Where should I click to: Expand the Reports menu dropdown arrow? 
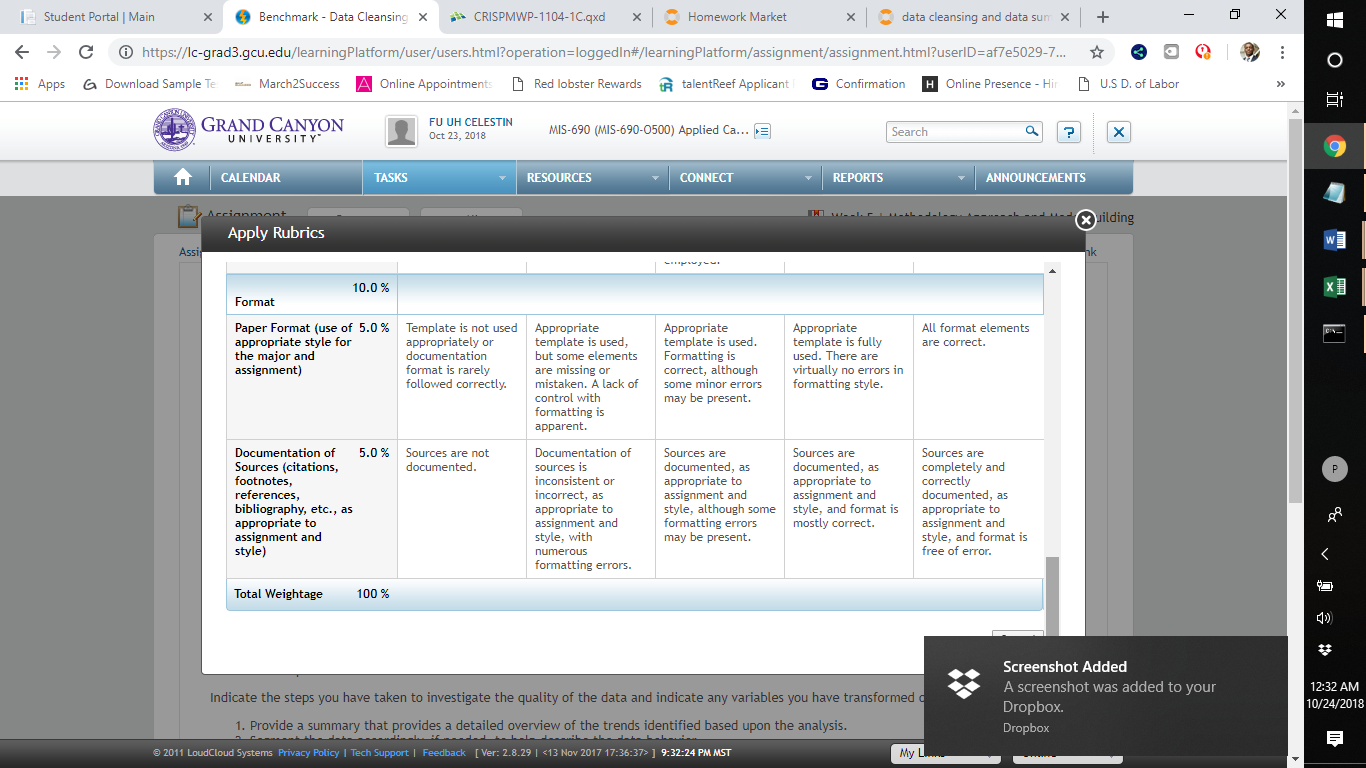tap(961, 178)
